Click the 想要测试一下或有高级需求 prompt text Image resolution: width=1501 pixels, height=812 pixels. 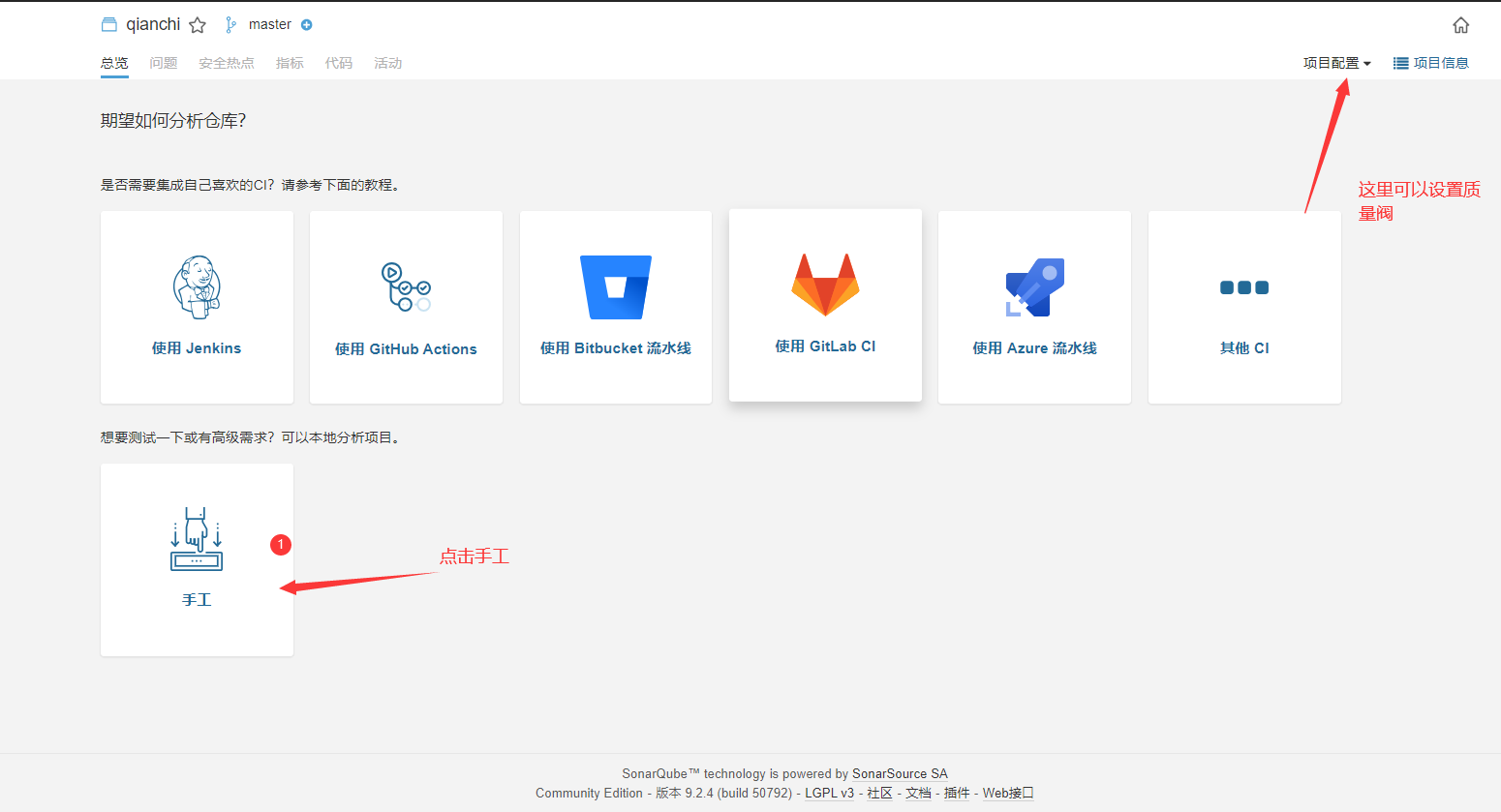(251, 437)
